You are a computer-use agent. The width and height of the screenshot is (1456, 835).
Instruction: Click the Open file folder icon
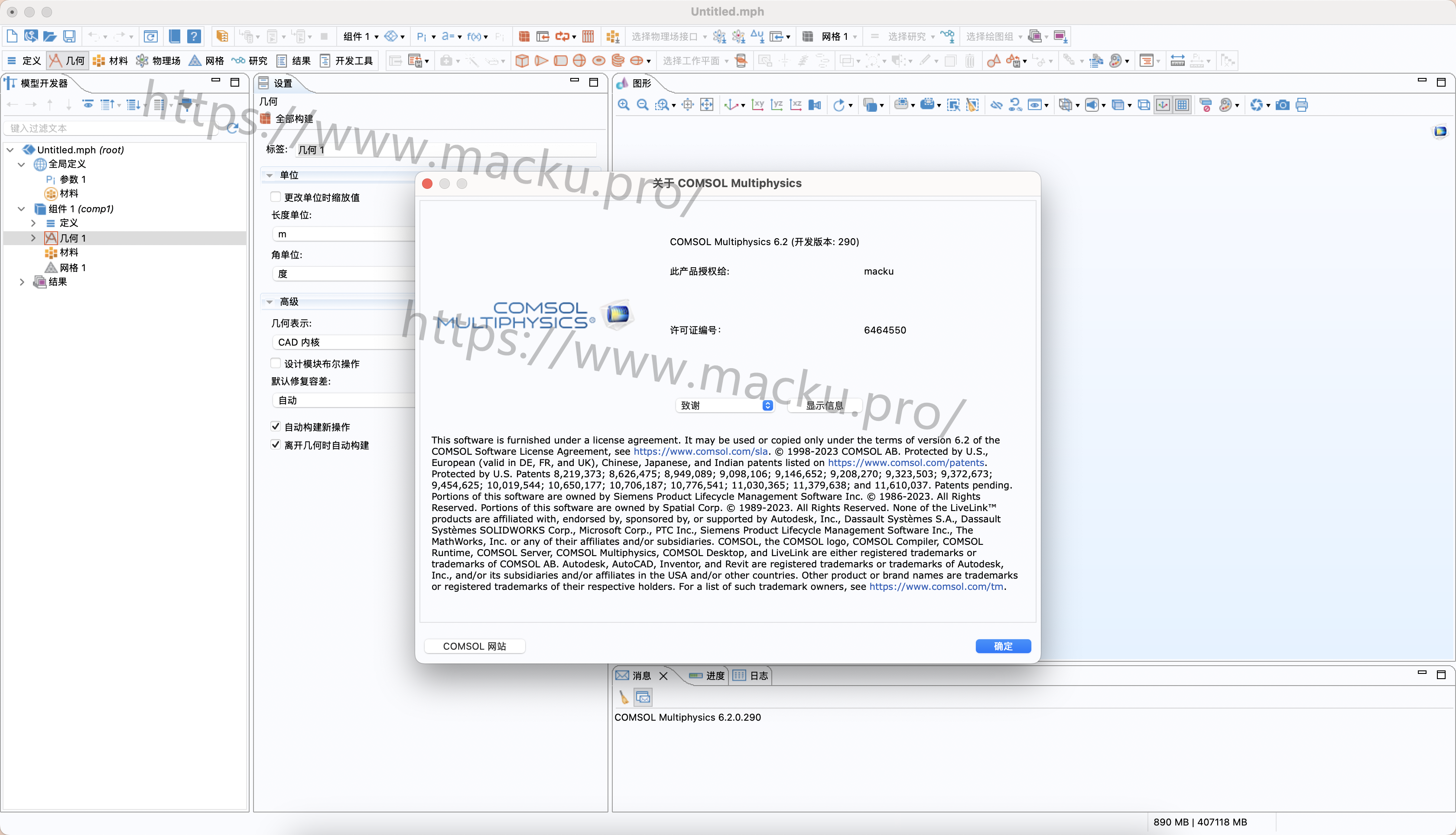50,36
